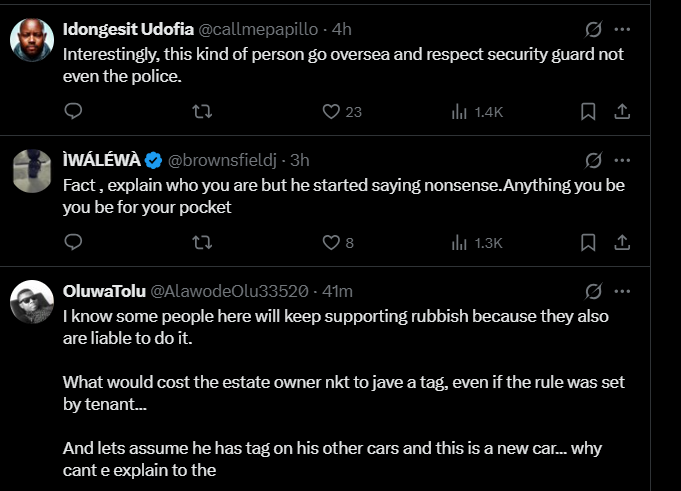Click OluwaTolu's profile avatar
The image size is (681, 491).
[x=31, y=301]
